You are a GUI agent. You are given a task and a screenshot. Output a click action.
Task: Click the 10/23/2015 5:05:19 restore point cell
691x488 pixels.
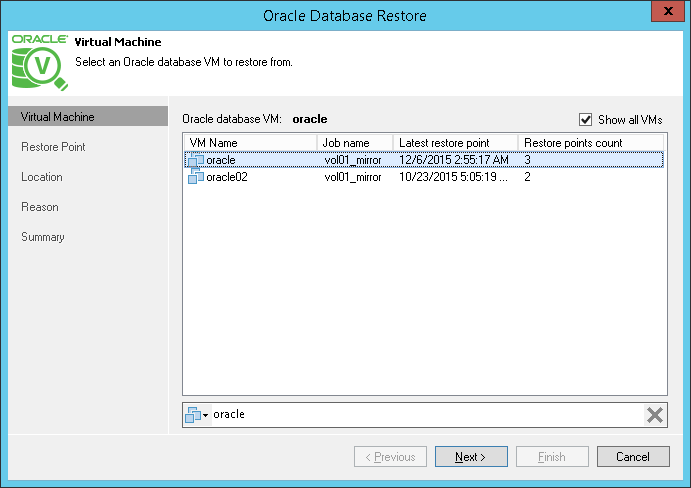click(453, 177)
